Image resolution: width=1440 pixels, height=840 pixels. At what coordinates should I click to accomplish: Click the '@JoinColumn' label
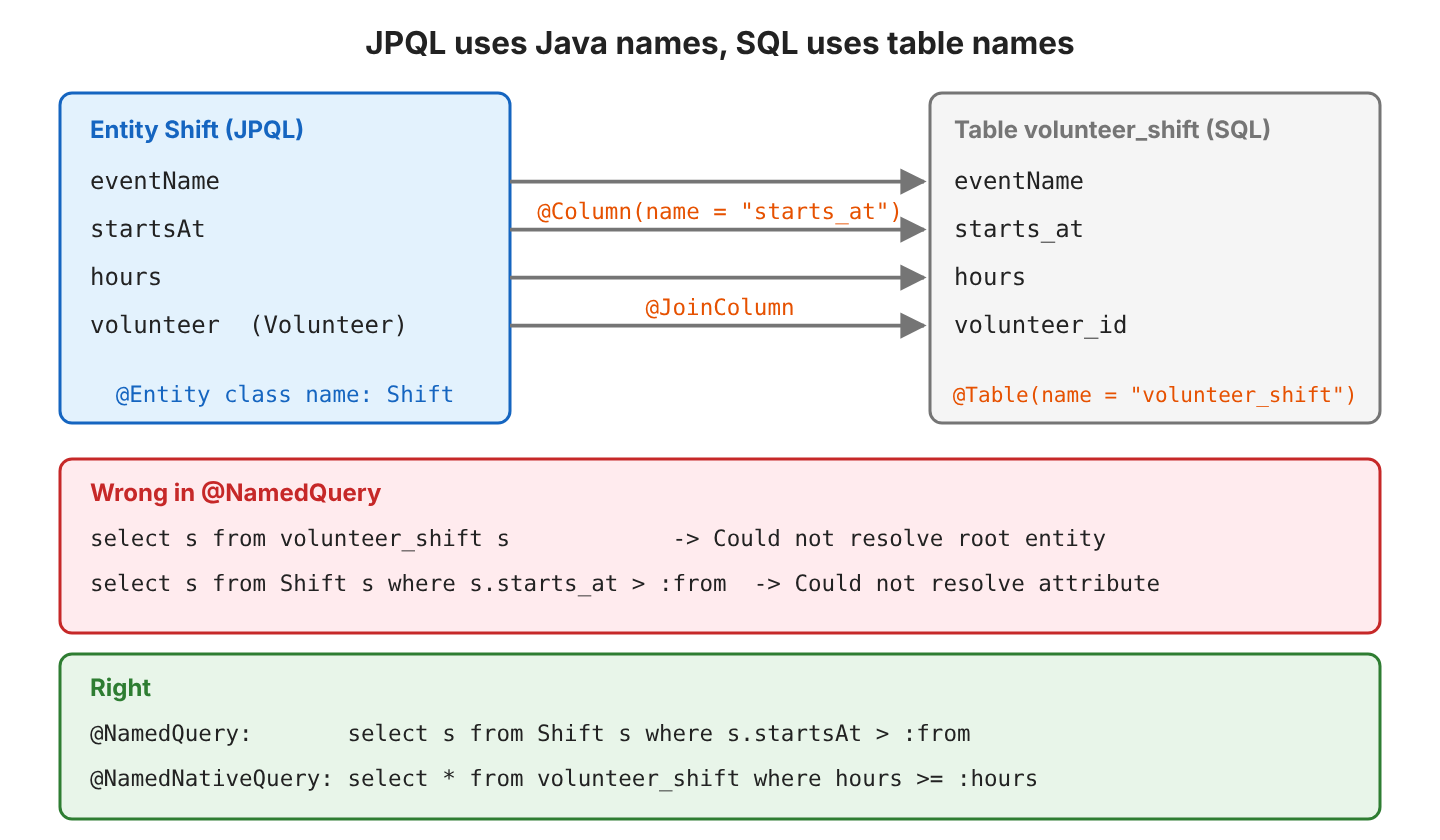pos(720,308)
